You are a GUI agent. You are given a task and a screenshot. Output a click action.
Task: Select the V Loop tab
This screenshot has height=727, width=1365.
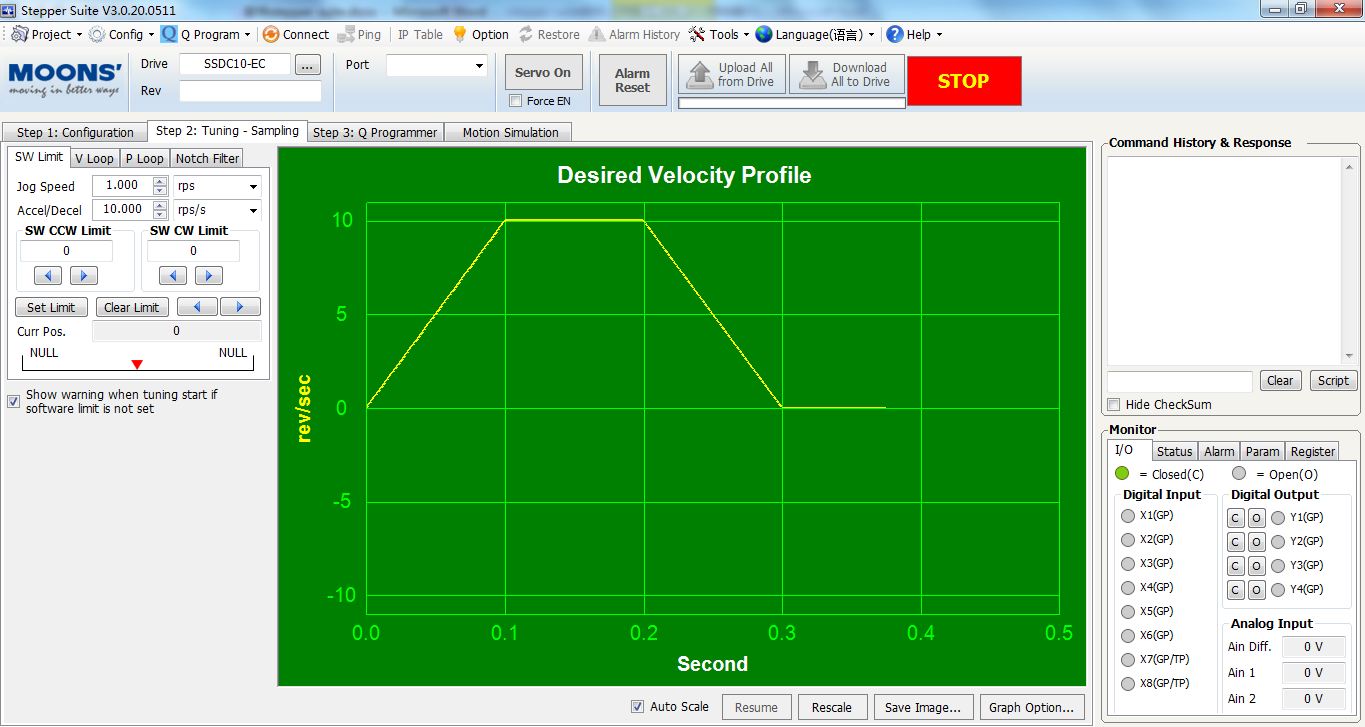(94, 158)
